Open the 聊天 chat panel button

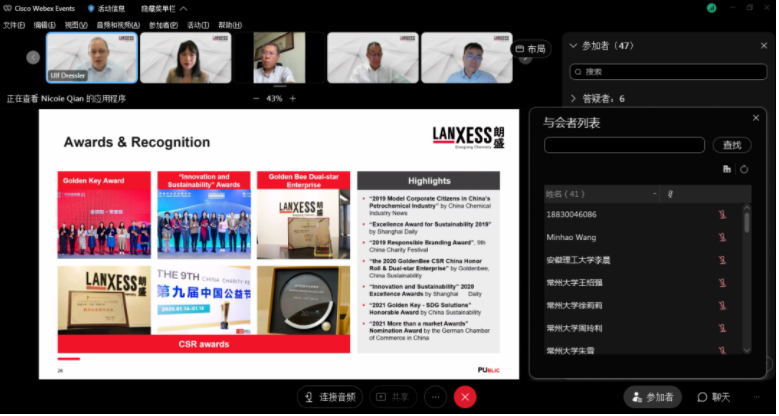click(x=713, y=397)
